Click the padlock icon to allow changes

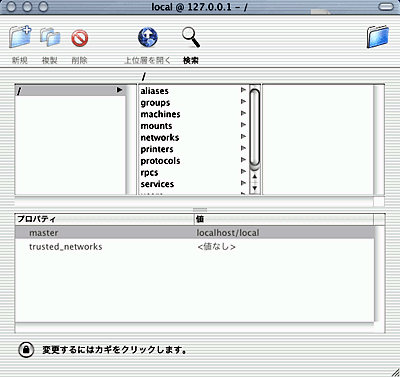pos(26,350)
